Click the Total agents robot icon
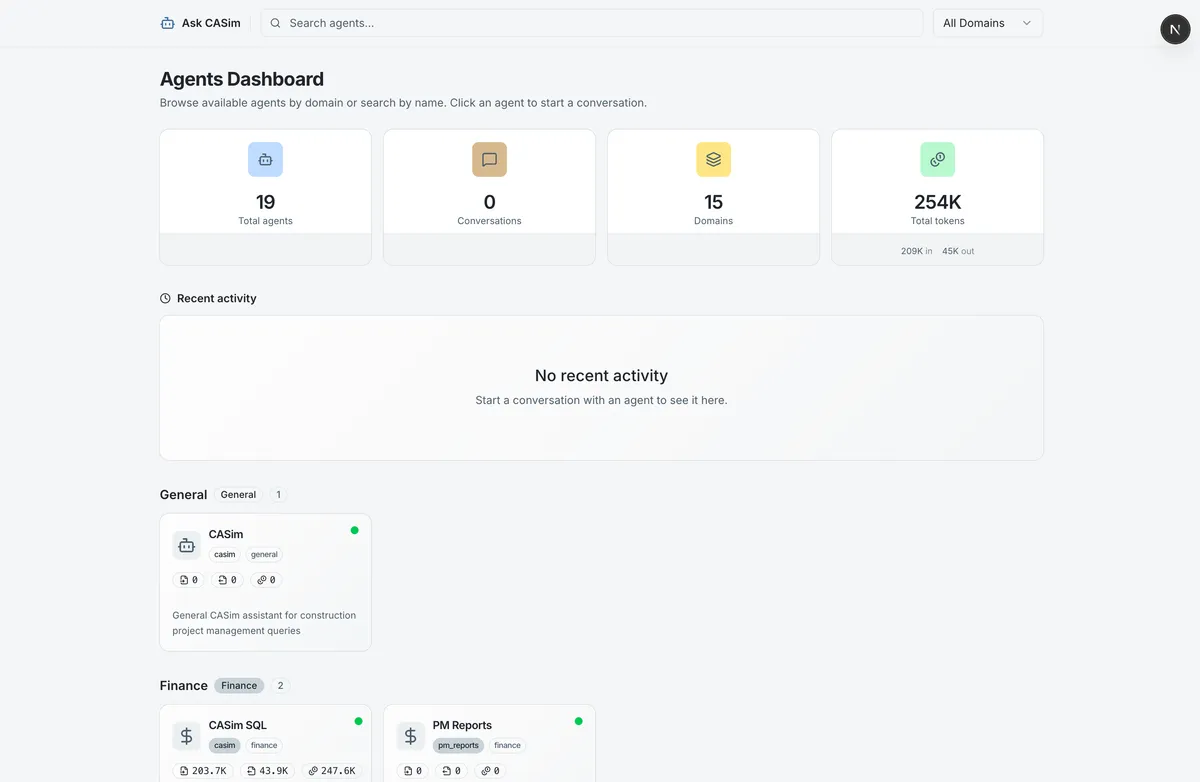Screen dimensions: 1200x782 [x=265, y=159]
